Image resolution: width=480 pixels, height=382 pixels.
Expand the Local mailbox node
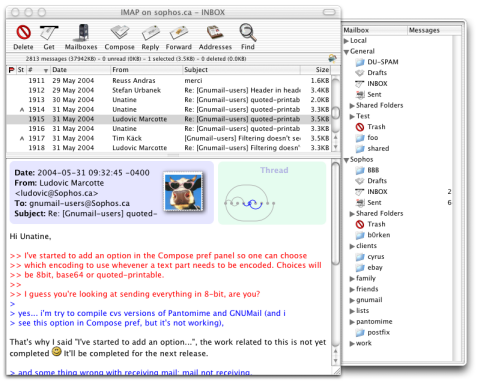coord(346,41)
